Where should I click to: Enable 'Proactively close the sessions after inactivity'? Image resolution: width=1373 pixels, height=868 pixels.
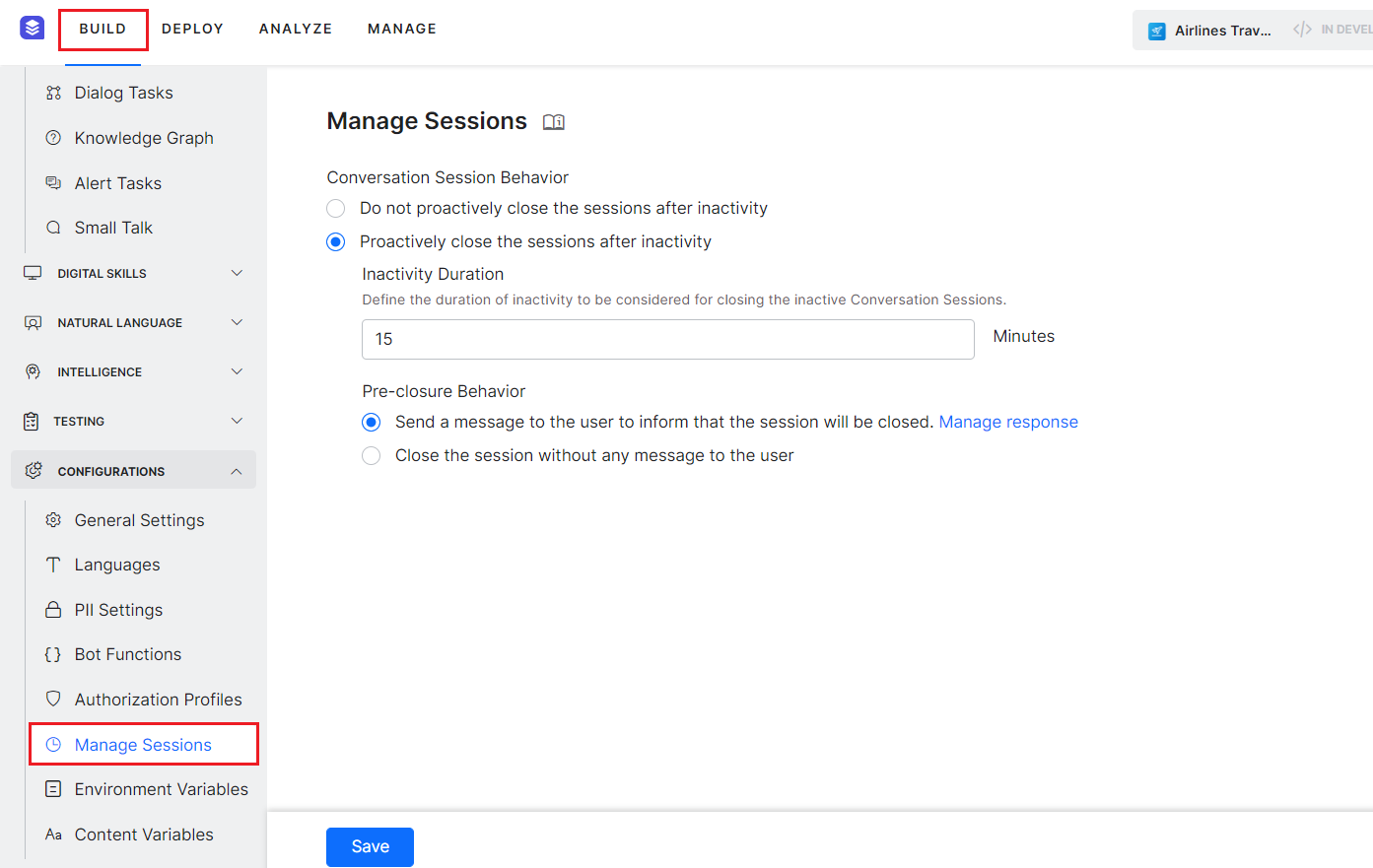(335, 241)
